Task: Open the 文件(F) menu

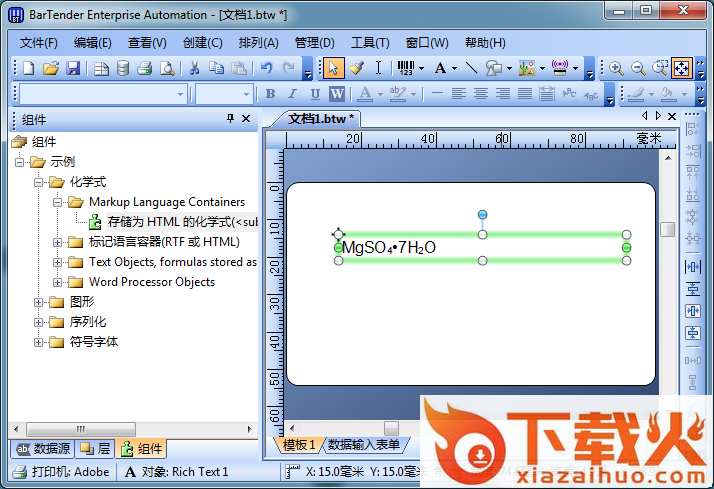Action: (x=39, y=43)
